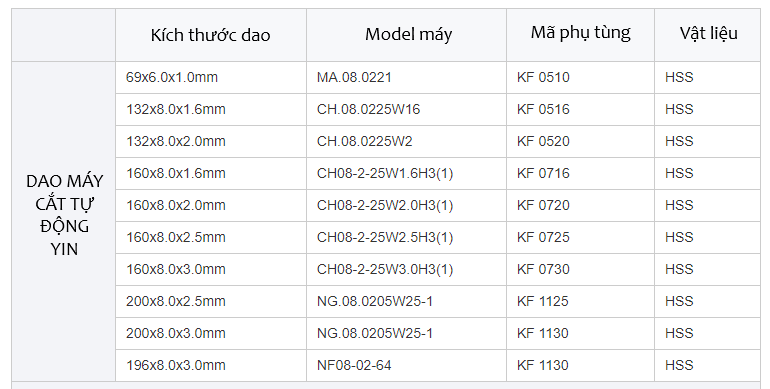Select model CH.08.0225W16
This screenshot has width=770, height=389.
407,110
